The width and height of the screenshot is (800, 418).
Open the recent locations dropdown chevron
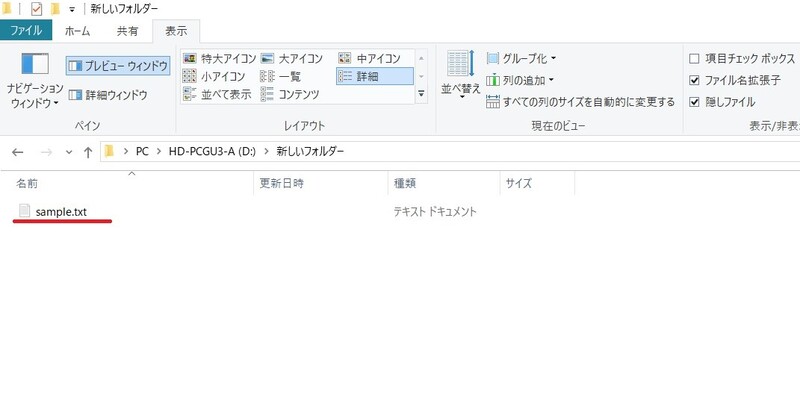pyautogui.click(x=69, y=152)
